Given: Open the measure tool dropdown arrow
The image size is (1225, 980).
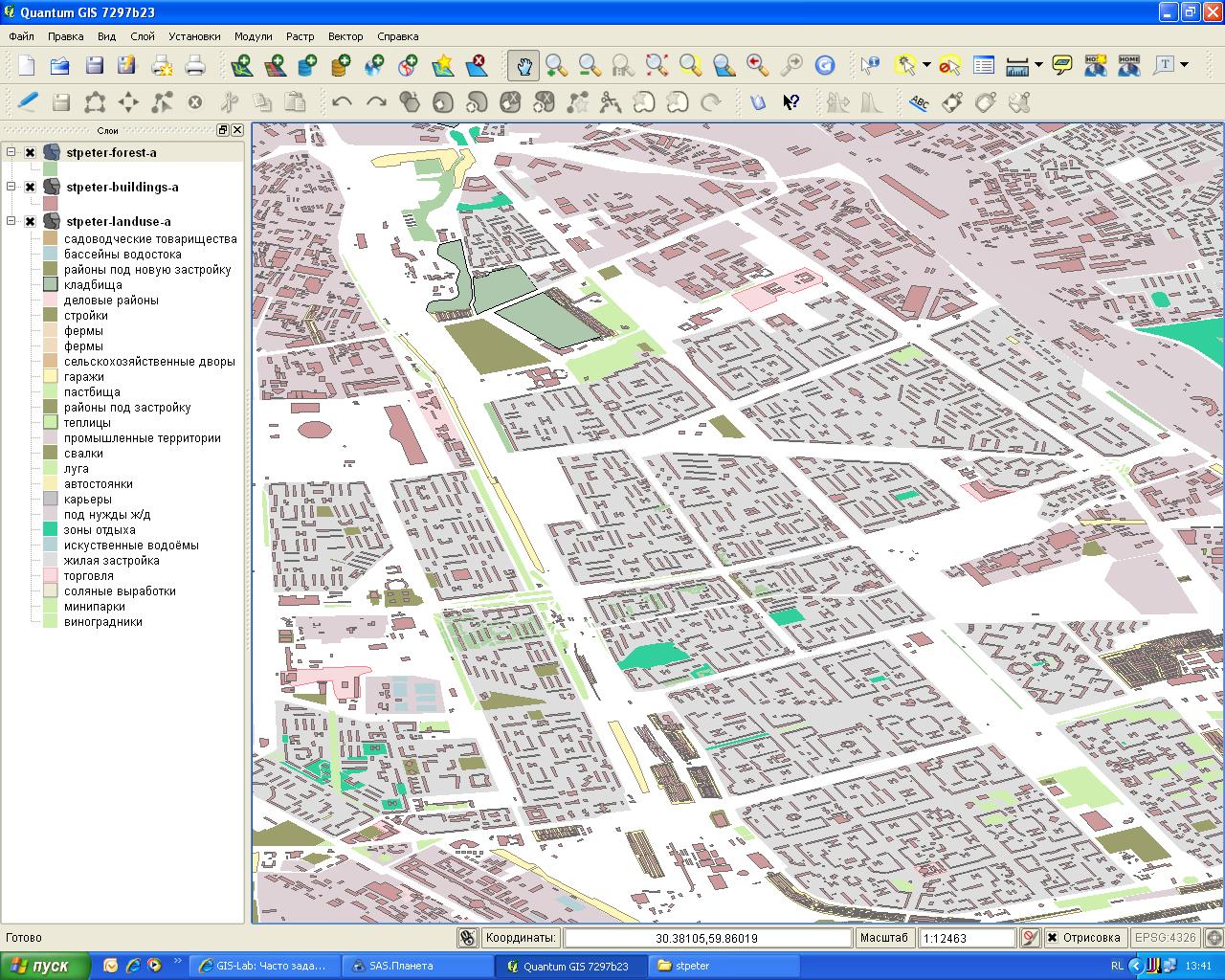Looking at the screenshot, I should [x=1038, y=65].
